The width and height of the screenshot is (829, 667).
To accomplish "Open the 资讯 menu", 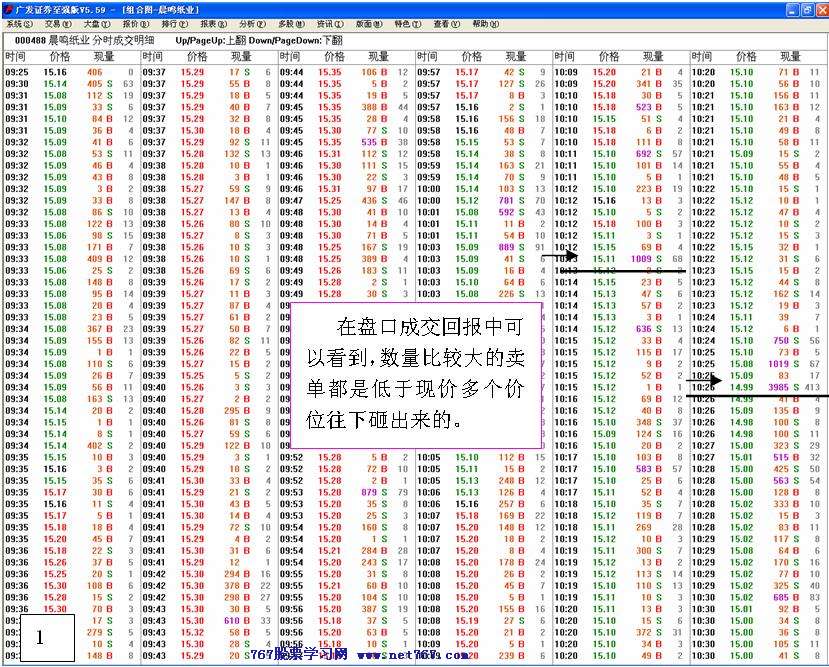I will [330, 24].
